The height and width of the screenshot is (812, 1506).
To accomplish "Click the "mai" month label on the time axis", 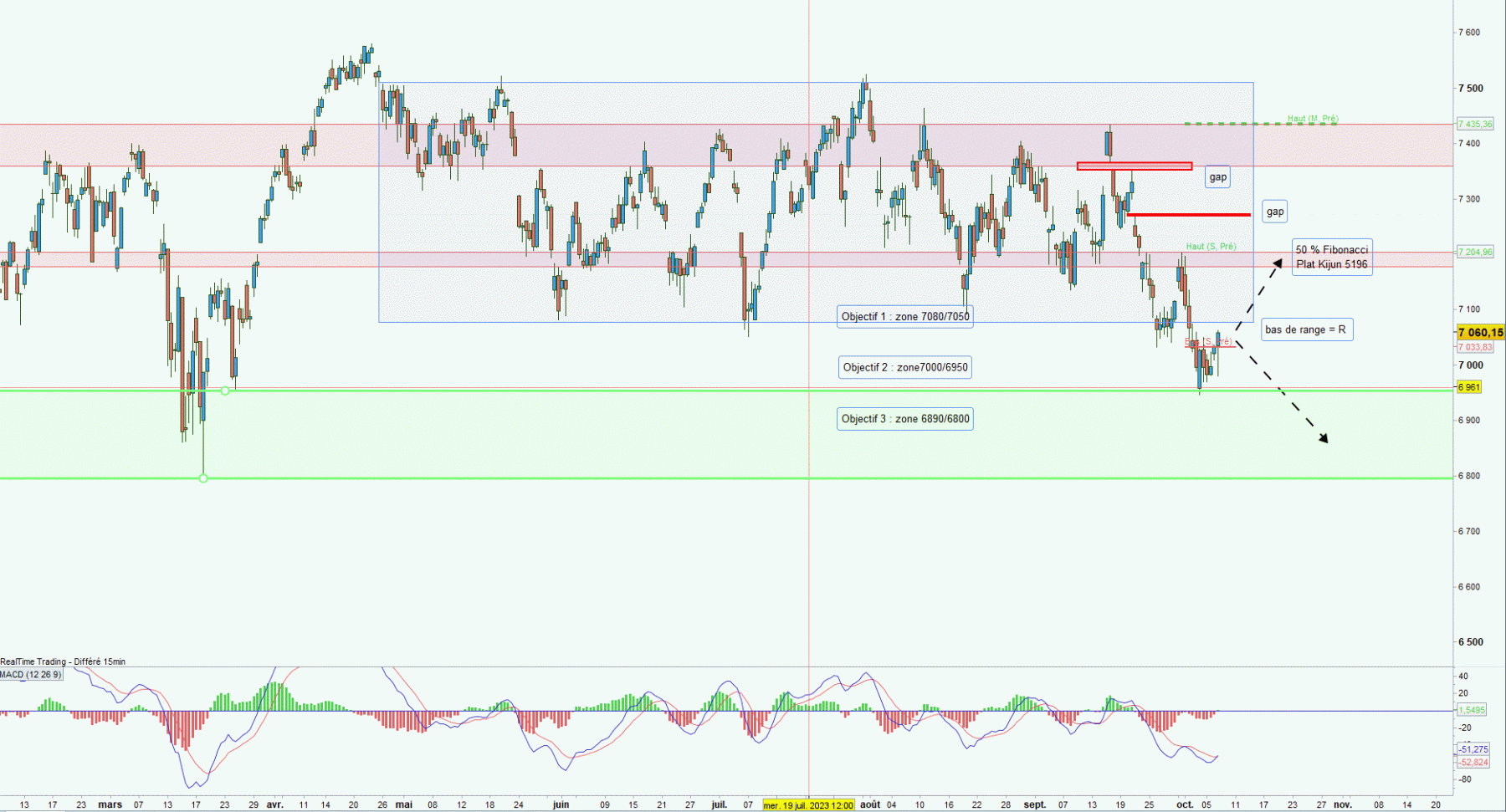I will [x=404, y=805].
